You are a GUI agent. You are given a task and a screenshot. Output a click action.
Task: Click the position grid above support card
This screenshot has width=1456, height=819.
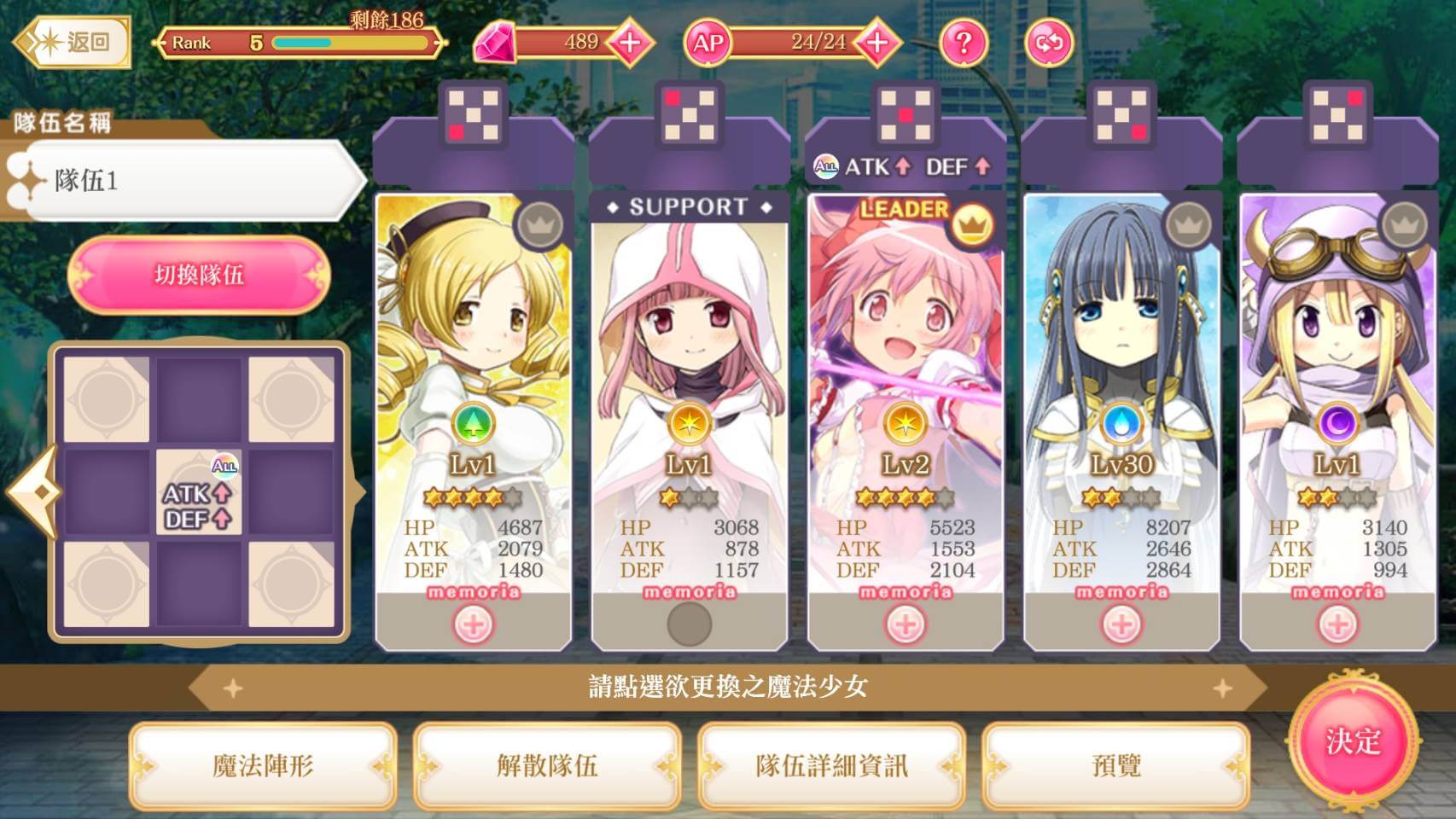[689, 115]
